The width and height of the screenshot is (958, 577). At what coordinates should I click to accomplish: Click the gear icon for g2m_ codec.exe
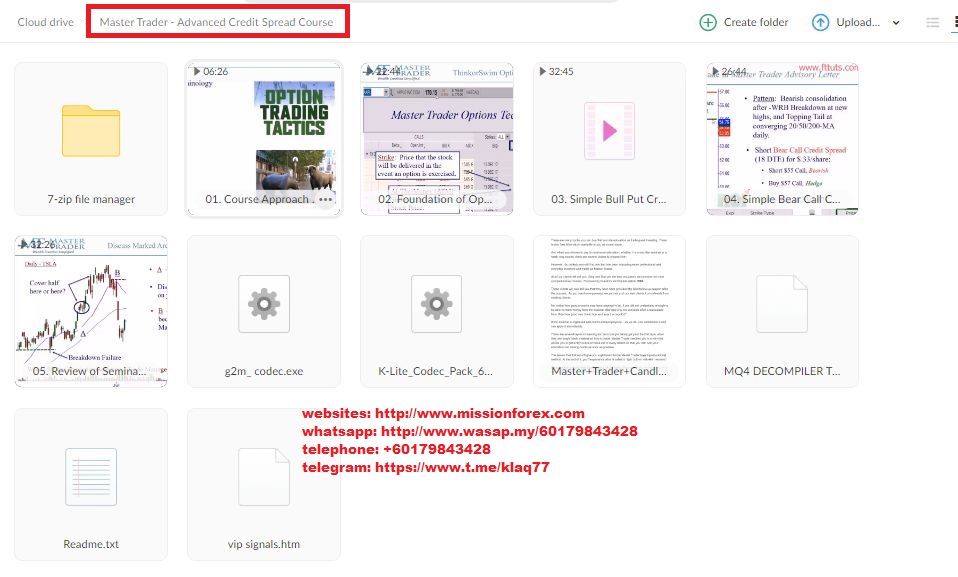pyautogui.click(x=264, y=304)
